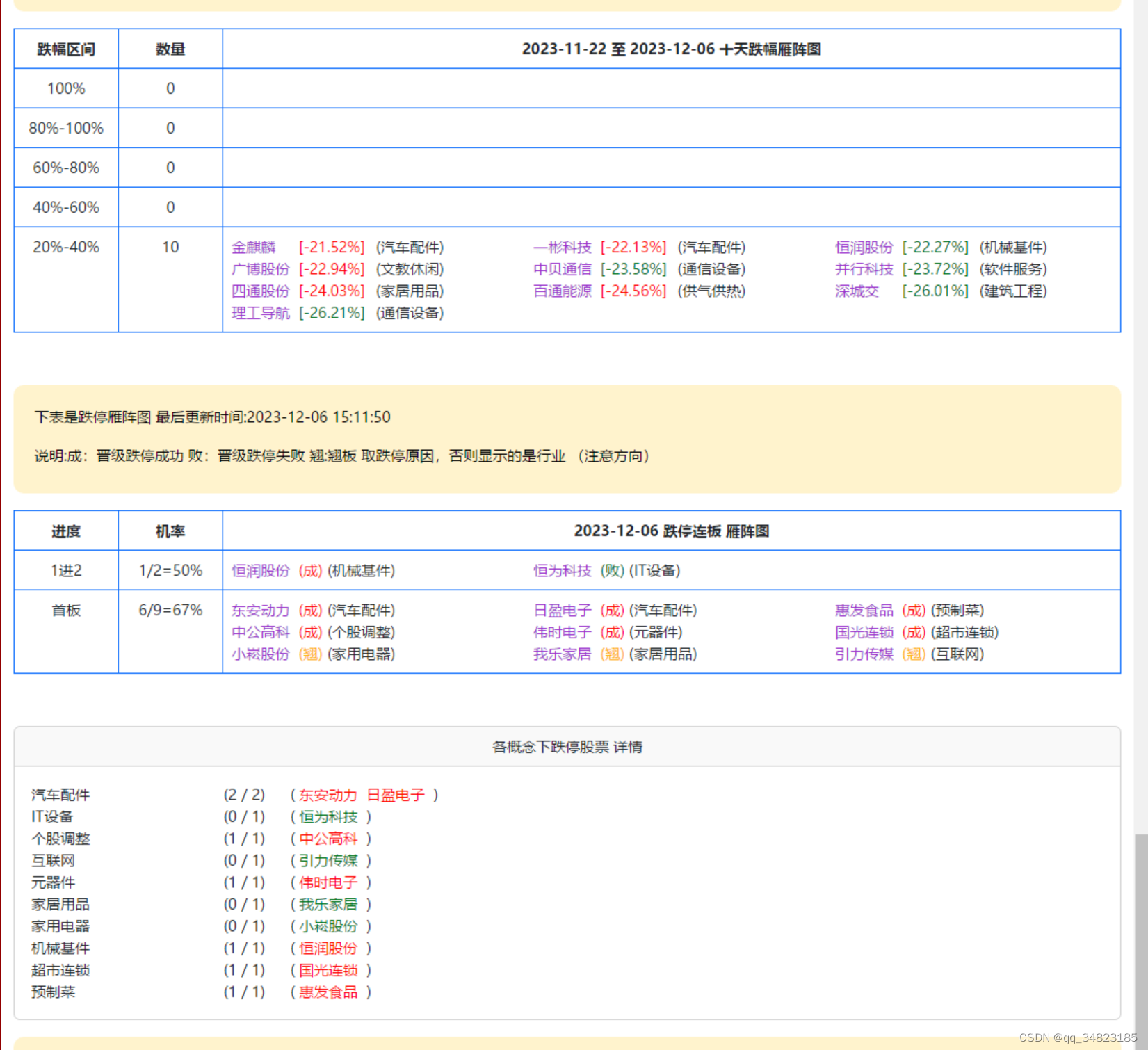Open the 广博股份 stock link
Image resolution: width=1148 pixels, height=1050 pixels.
point(260,269)
